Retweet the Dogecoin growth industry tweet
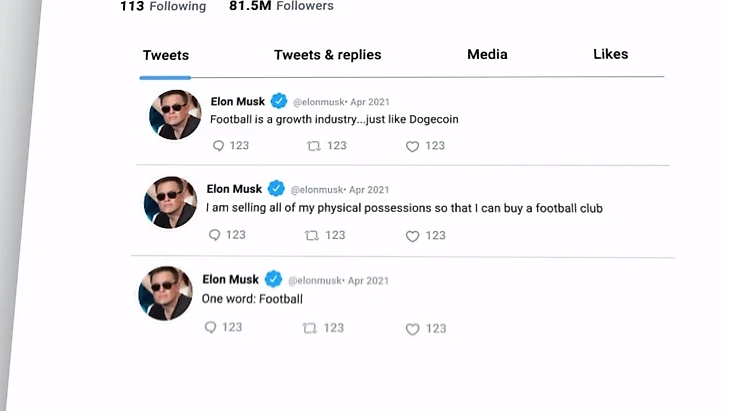 [314, 146]
